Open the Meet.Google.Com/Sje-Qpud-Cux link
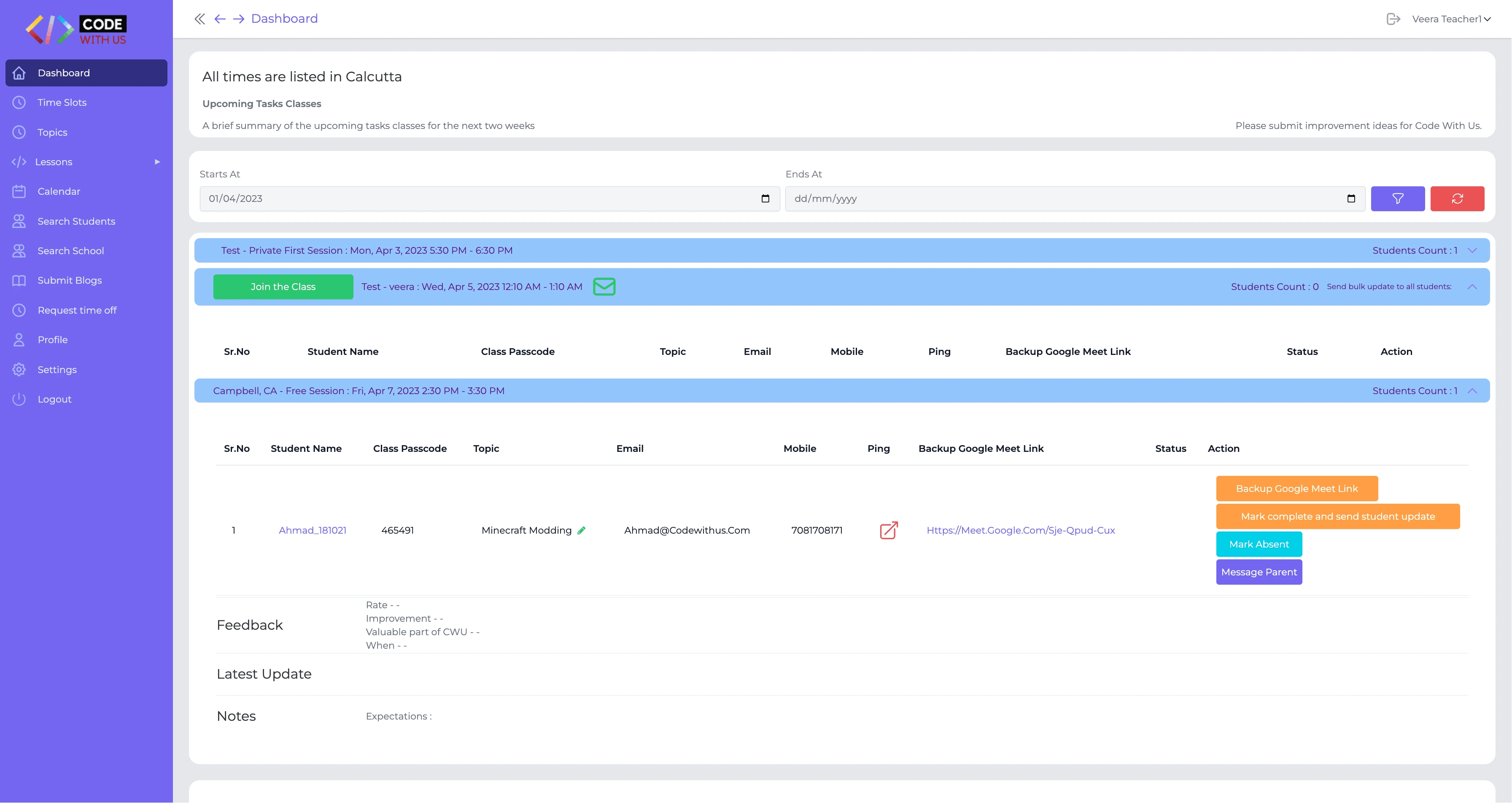The image size is (1512, 803). [x=1021, y=530]
